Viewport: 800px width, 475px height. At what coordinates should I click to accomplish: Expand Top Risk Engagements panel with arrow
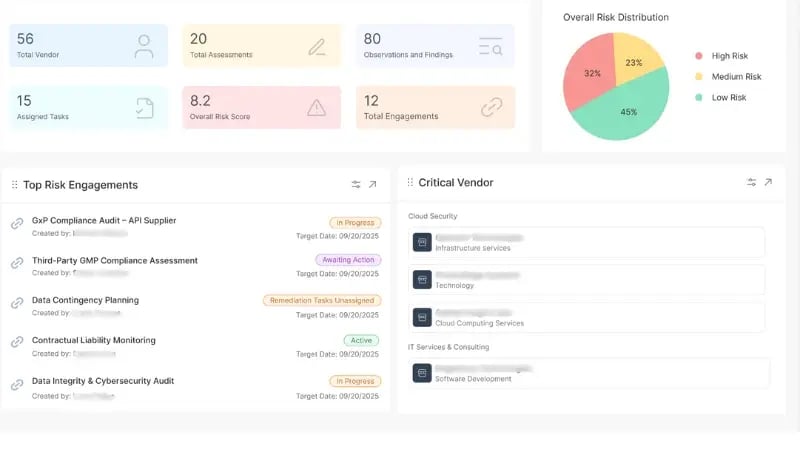click(373, 184)
